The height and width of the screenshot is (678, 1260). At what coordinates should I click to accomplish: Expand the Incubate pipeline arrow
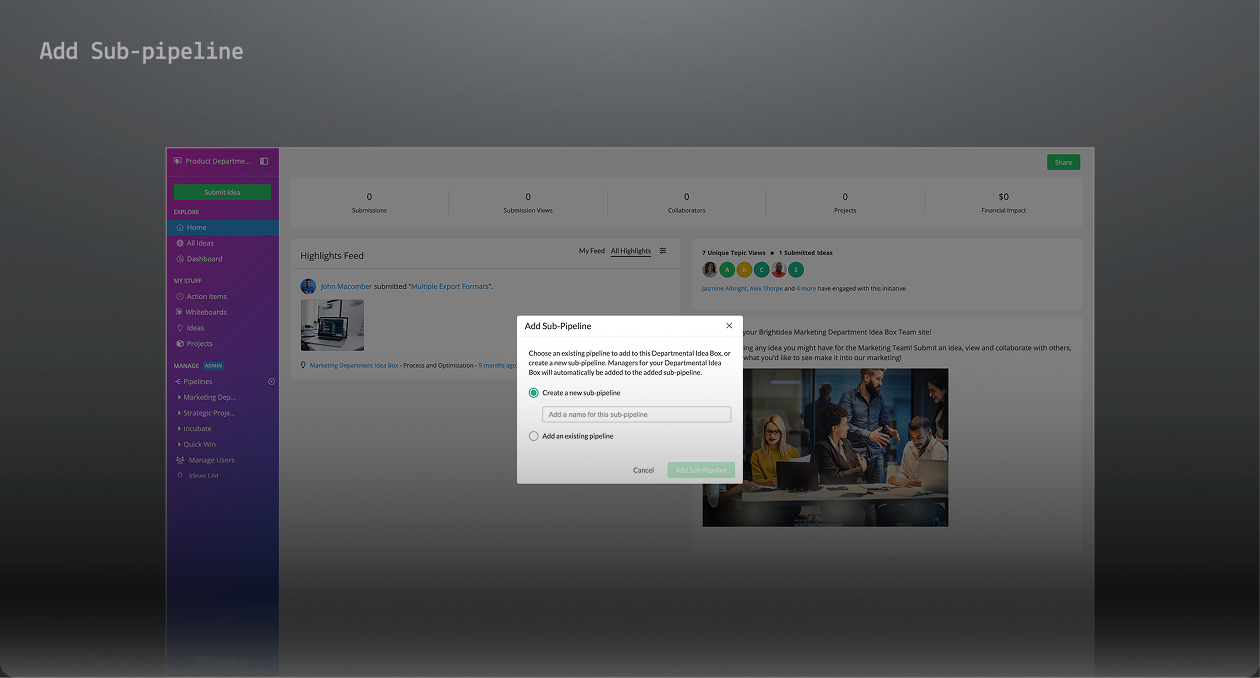tap(179, 429)
